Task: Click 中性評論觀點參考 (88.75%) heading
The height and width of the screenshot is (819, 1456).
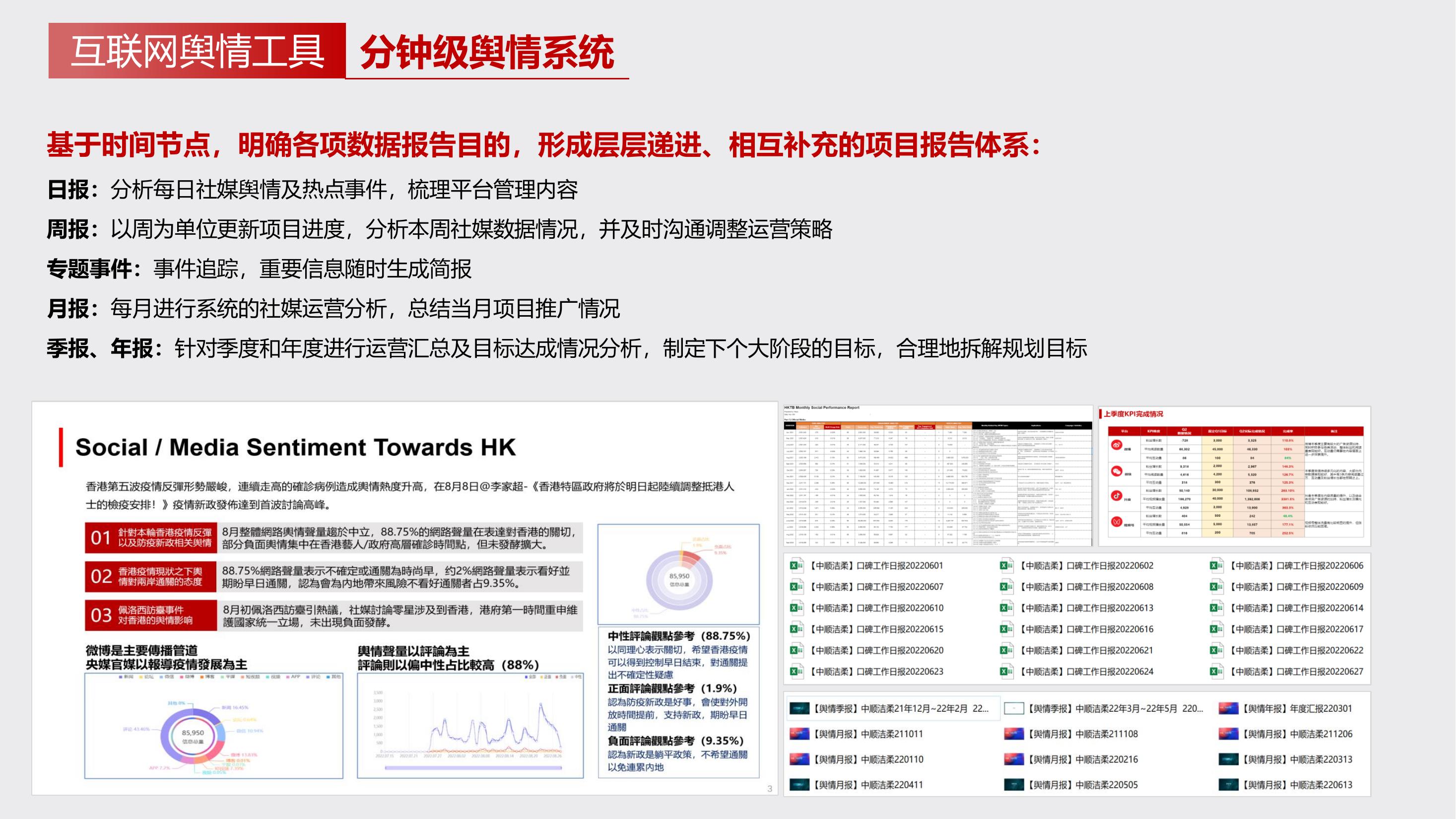Action: [679, 636]
